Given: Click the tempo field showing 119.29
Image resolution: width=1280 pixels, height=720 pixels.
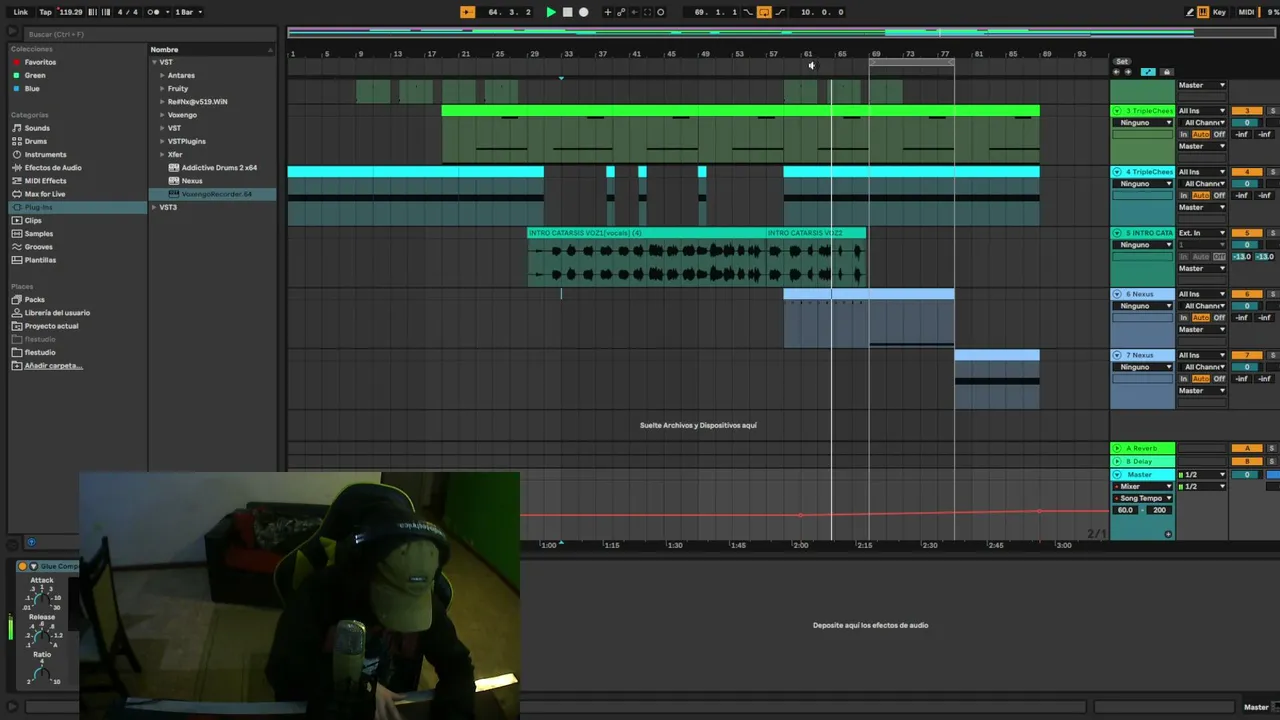Looking at the screenshot, I should click(70, 12).
